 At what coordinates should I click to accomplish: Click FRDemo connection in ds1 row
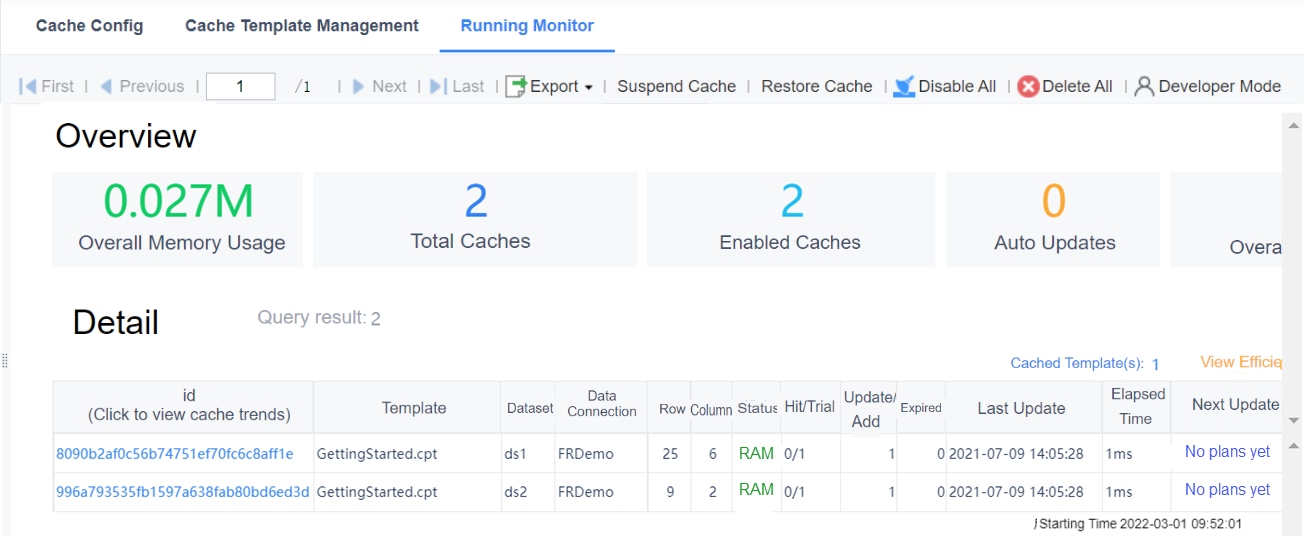click(x=586, y=454)
